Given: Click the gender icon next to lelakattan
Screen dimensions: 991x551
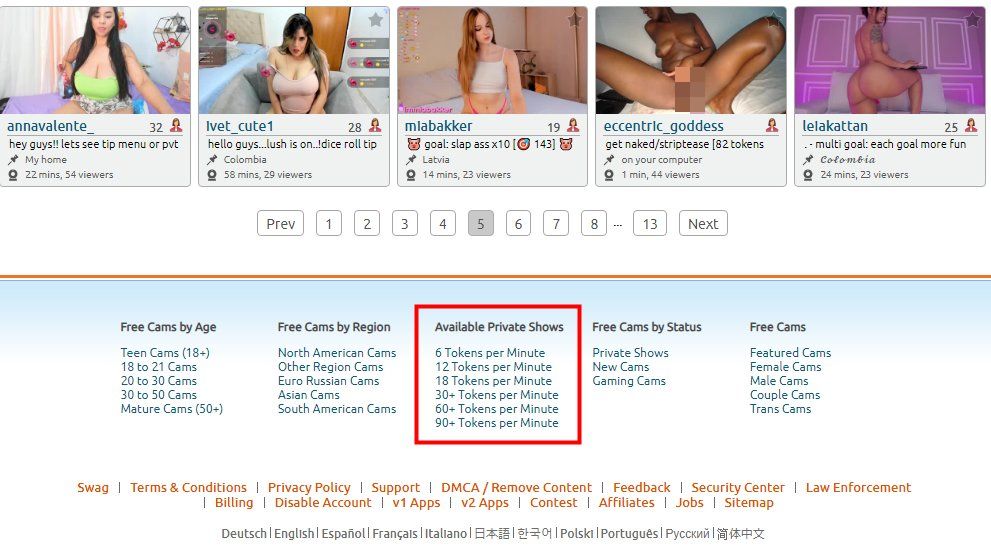Looking at the screenshot, I should click(971, 126).
